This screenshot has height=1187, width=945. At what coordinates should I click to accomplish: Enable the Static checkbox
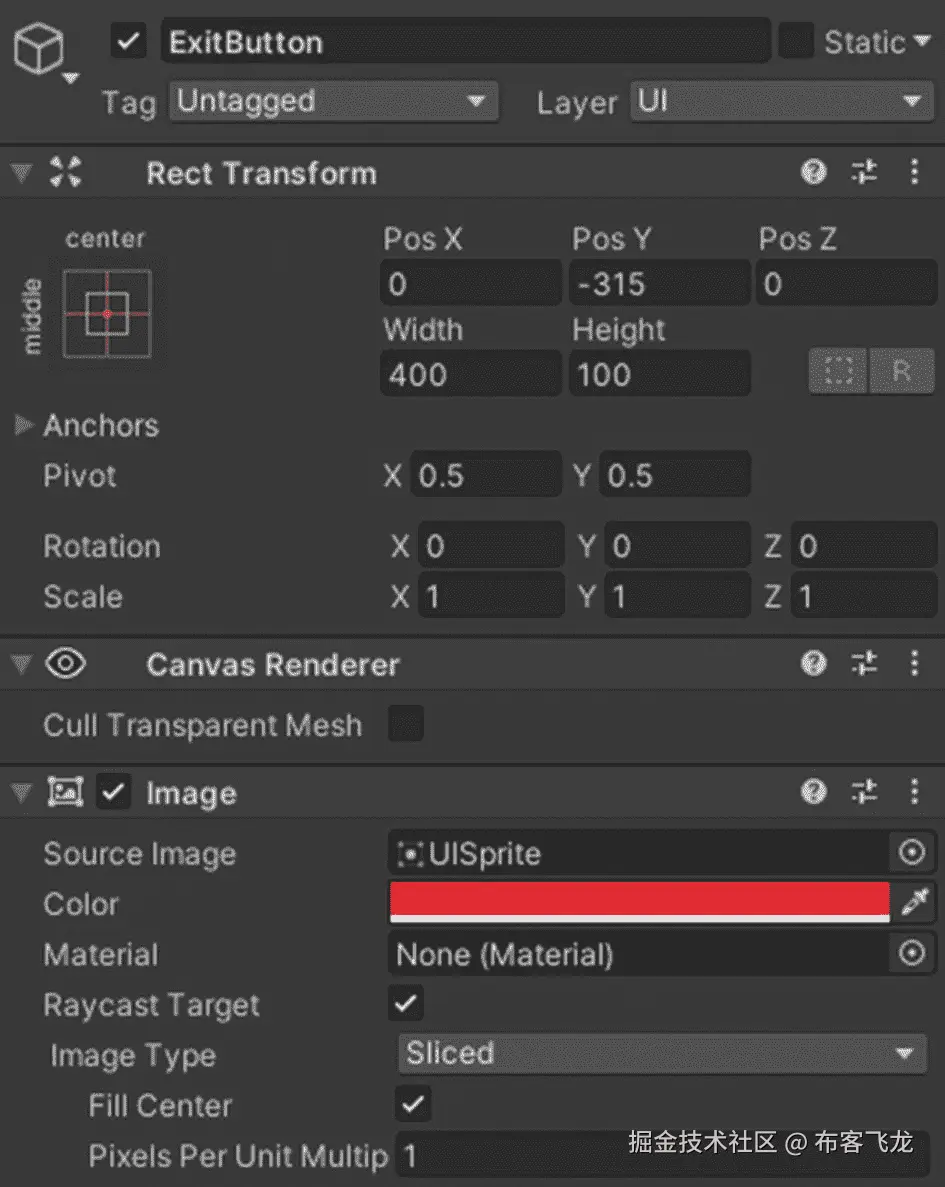pos(796,42)
